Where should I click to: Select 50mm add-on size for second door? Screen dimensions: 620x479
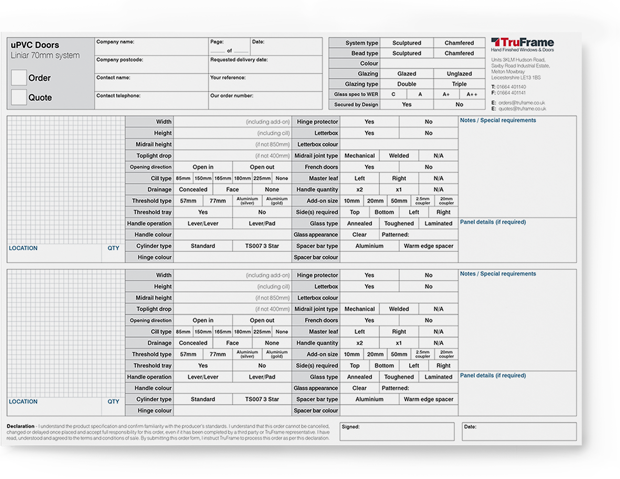coord(399,354)
